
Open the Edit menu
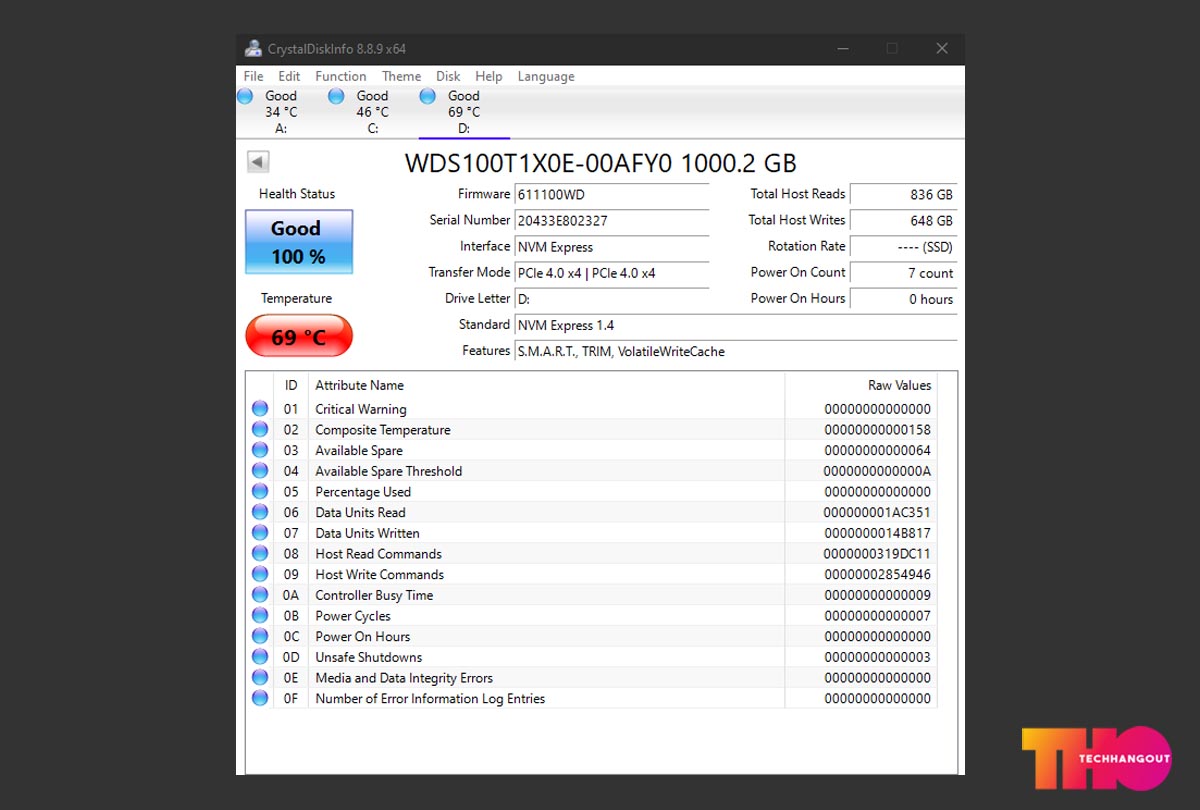point(289,76)
